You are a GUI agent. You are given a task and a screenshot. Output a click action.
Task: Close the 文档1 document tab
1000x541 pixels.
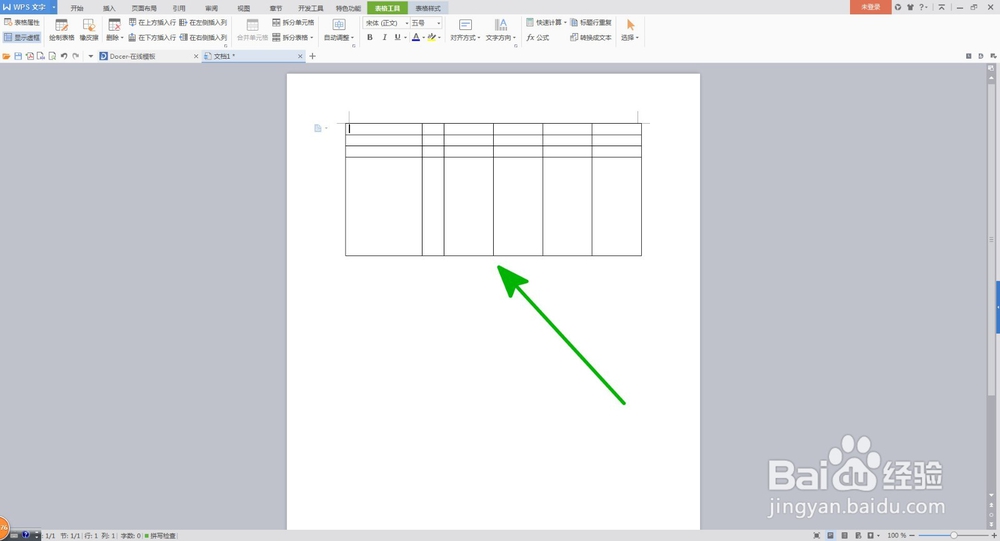pos(300,56)
